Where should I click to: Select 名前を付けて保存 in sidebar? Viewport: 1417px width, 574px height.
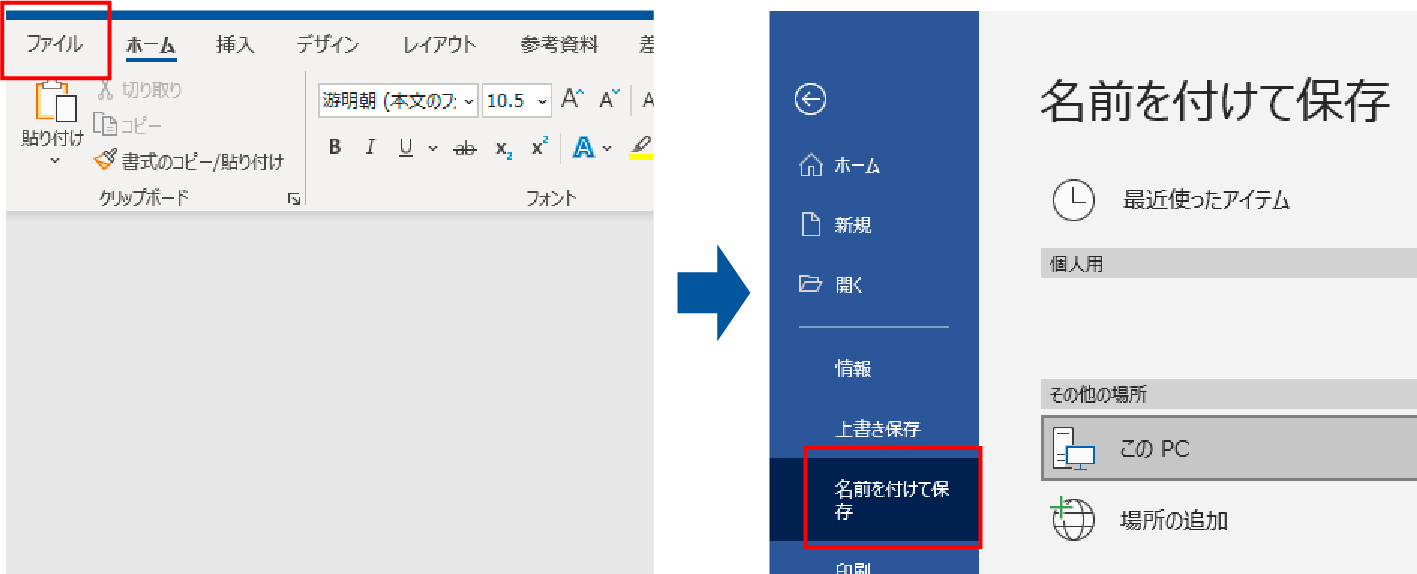click(874, 500)
